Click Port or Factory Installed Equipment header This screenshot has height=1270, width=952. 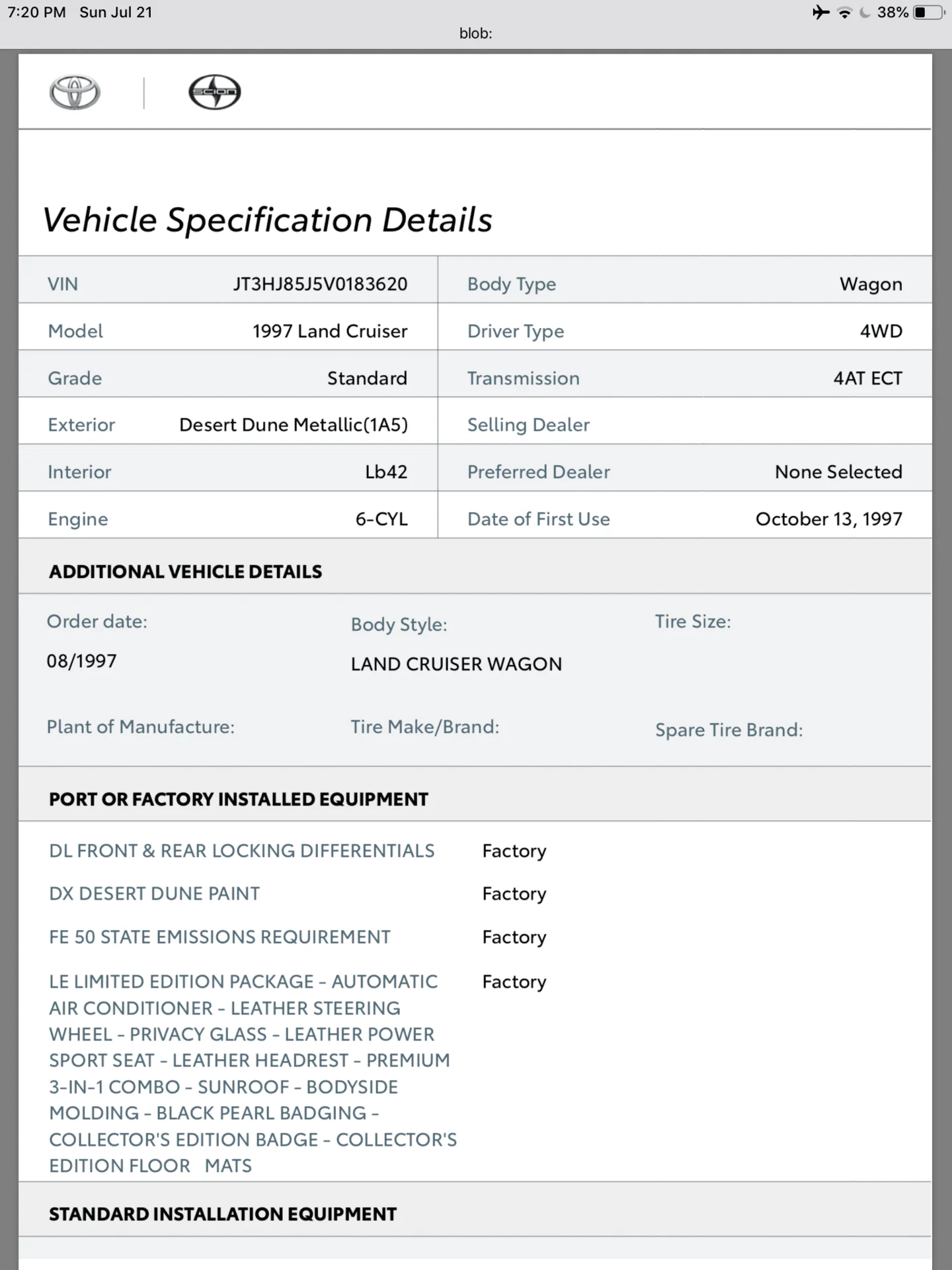pyautogui.click(x=239, y=799)
